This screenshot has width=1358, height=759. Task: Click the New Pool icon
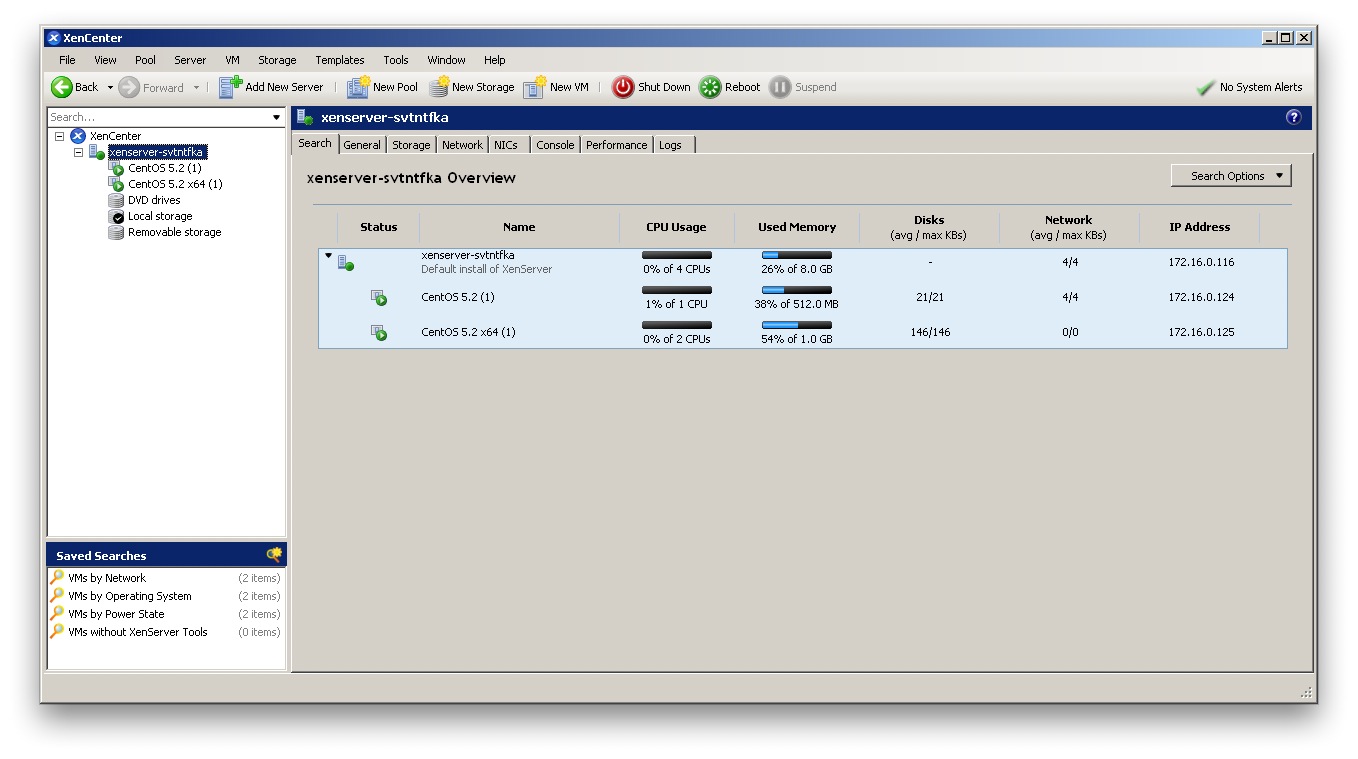(358, 87)
